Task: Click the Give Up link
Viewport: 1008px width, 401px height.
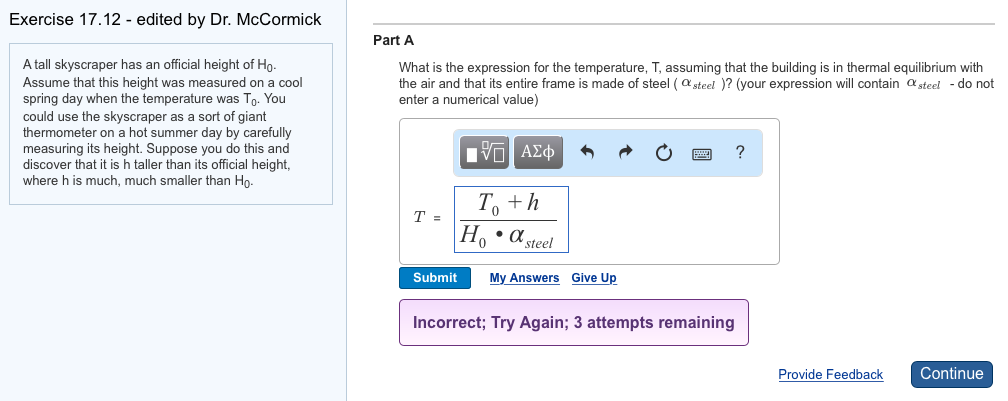Action: click(594, 278)
